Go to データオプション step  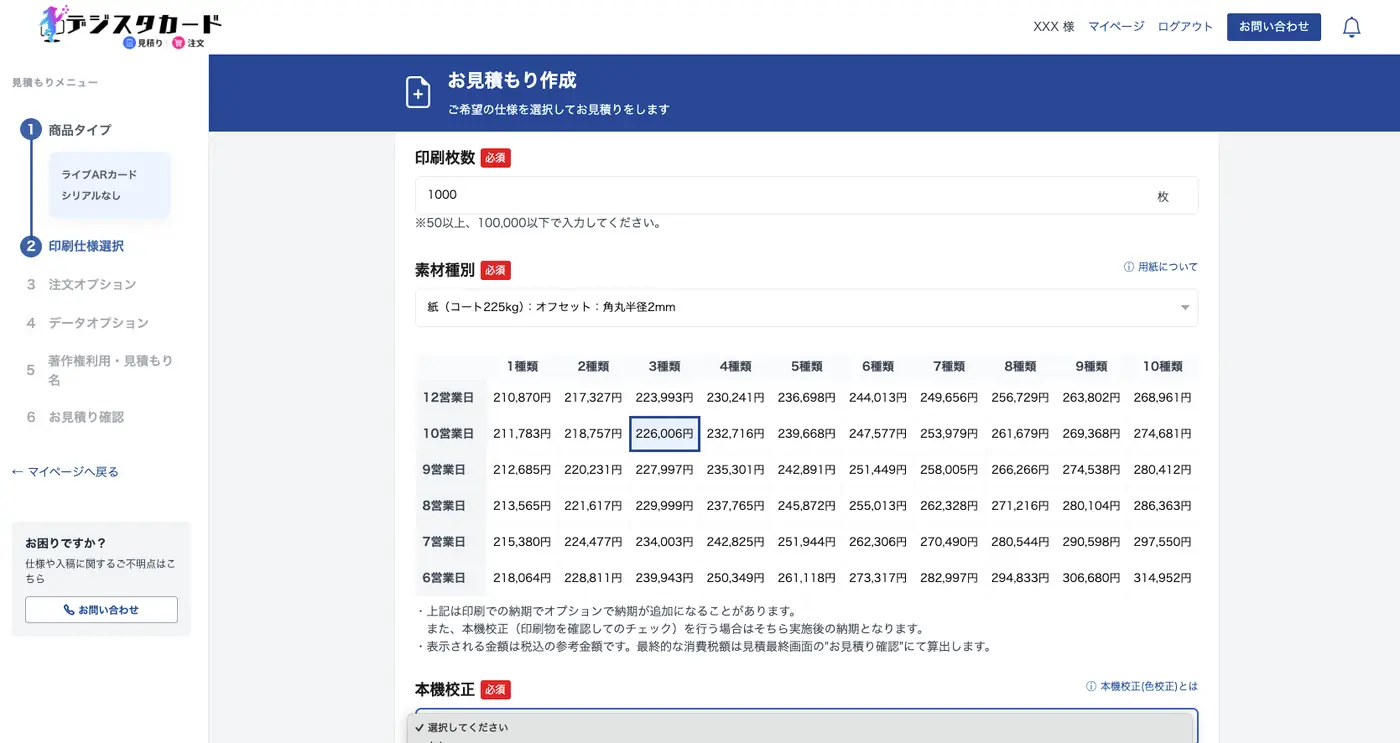click(x=98, y=323)
